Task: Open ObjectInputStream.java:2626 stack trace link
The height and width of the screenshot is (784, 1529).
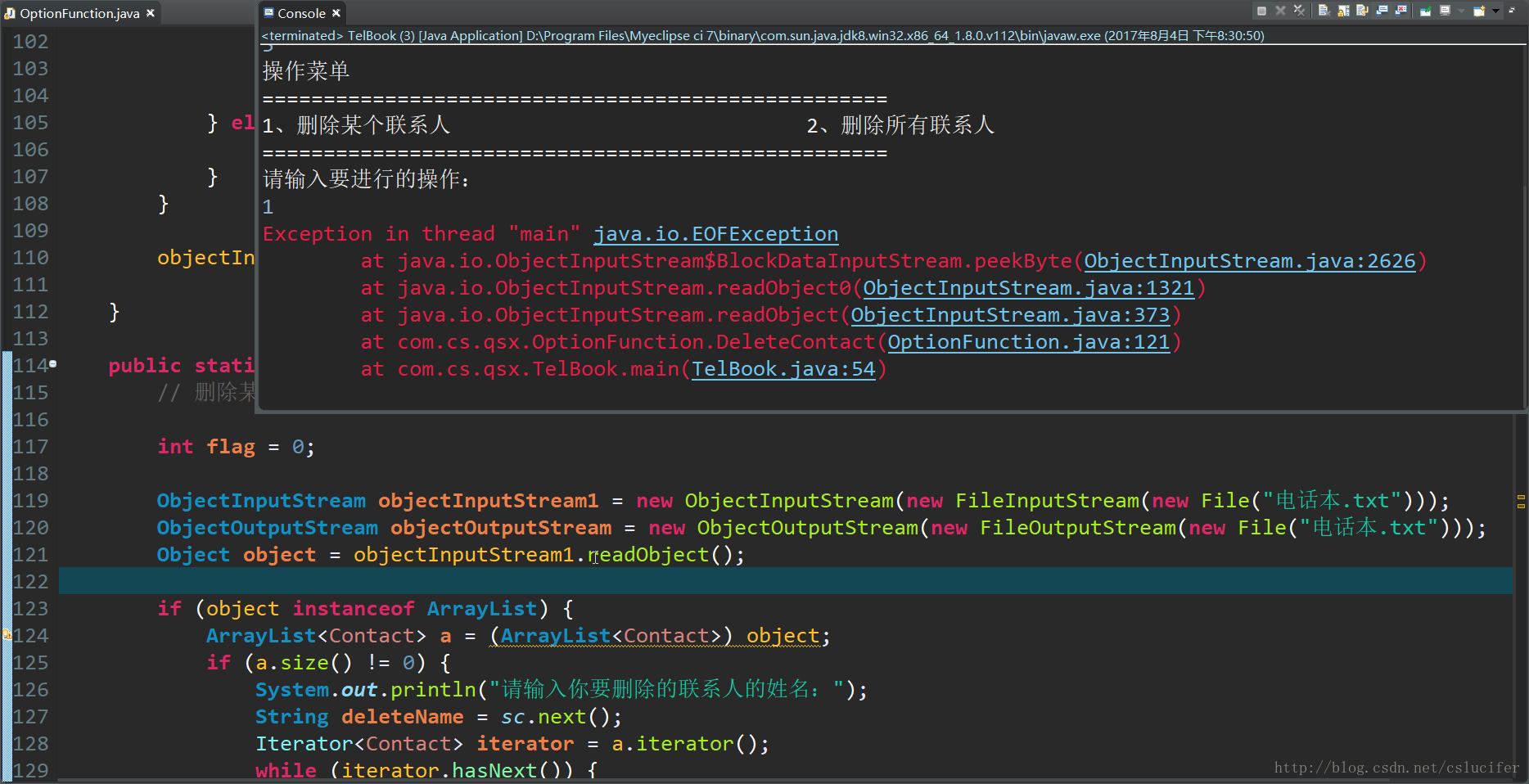Action: (1250, 261)
